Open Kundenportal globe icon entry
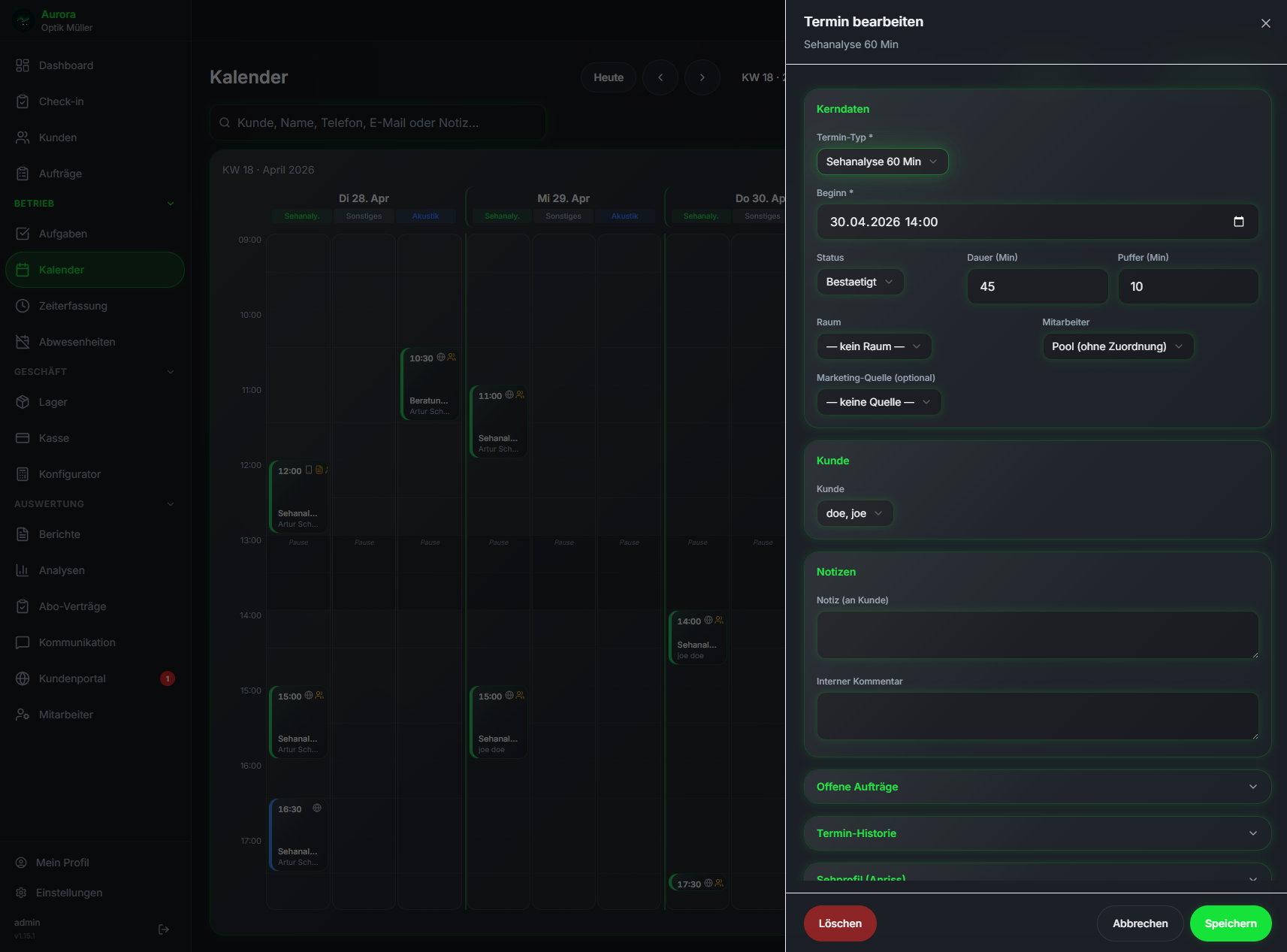The width and height of the screenshot is (1287, 952). [23, 678]
